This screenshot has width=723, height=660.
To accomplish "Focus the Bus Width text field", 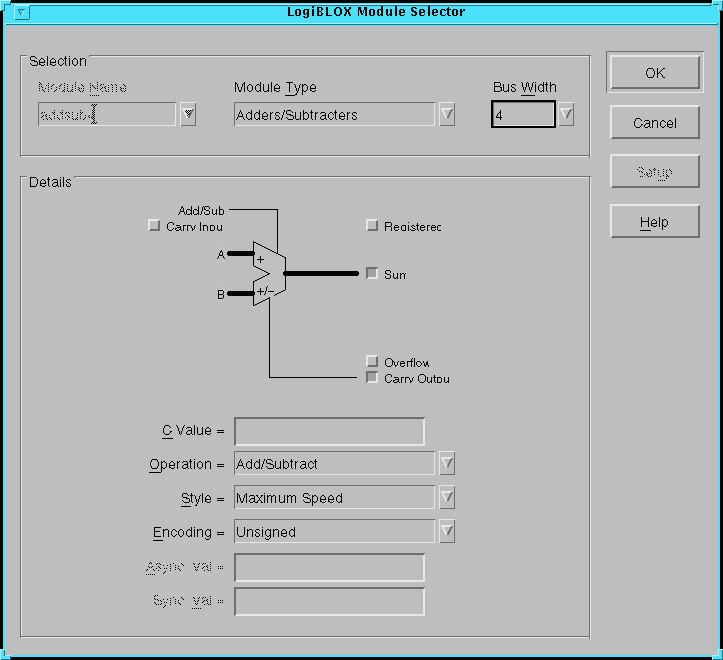I will [x=522, y=115].
